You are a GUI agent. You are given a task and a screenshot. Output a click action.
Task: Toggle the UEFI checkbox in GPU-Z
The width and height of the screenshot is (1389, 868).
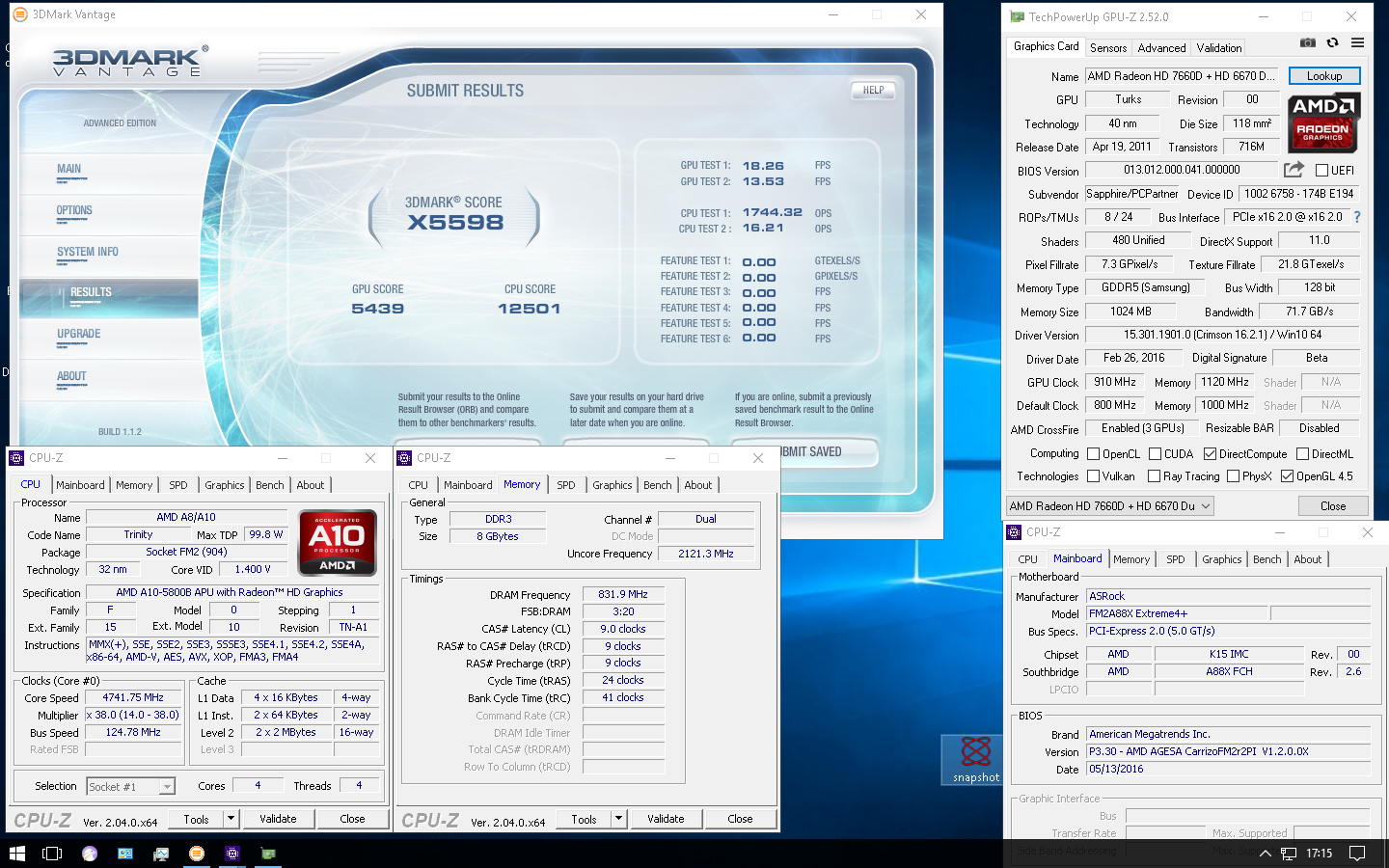click(1321, 171)
